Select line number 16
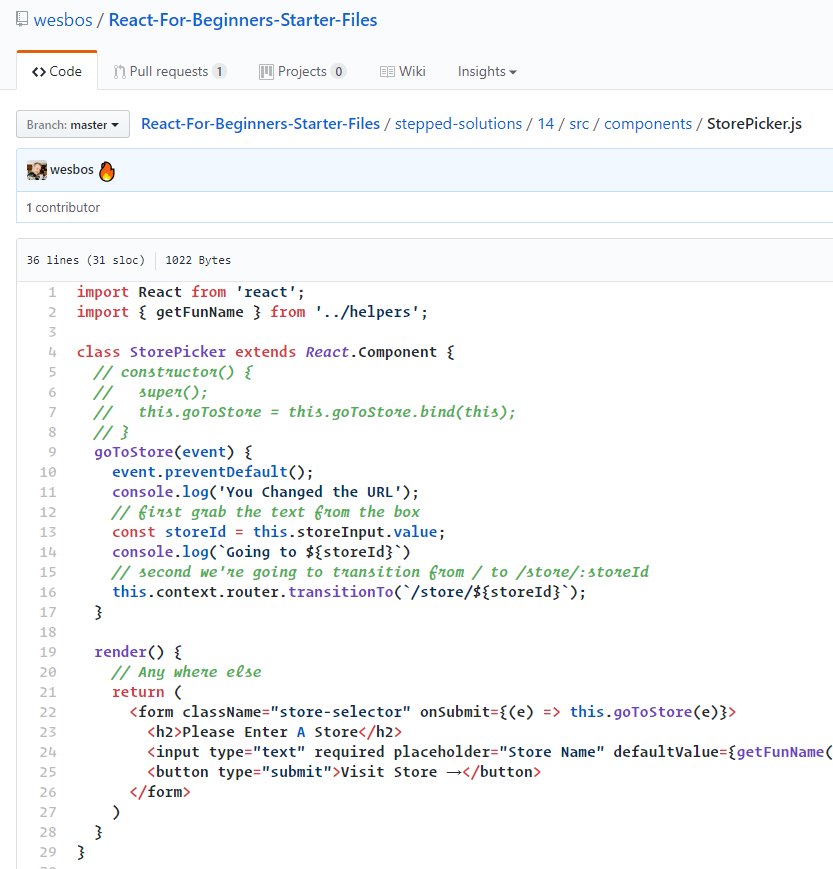This screenshot has width=833, height=869. [x=48, y=592]
